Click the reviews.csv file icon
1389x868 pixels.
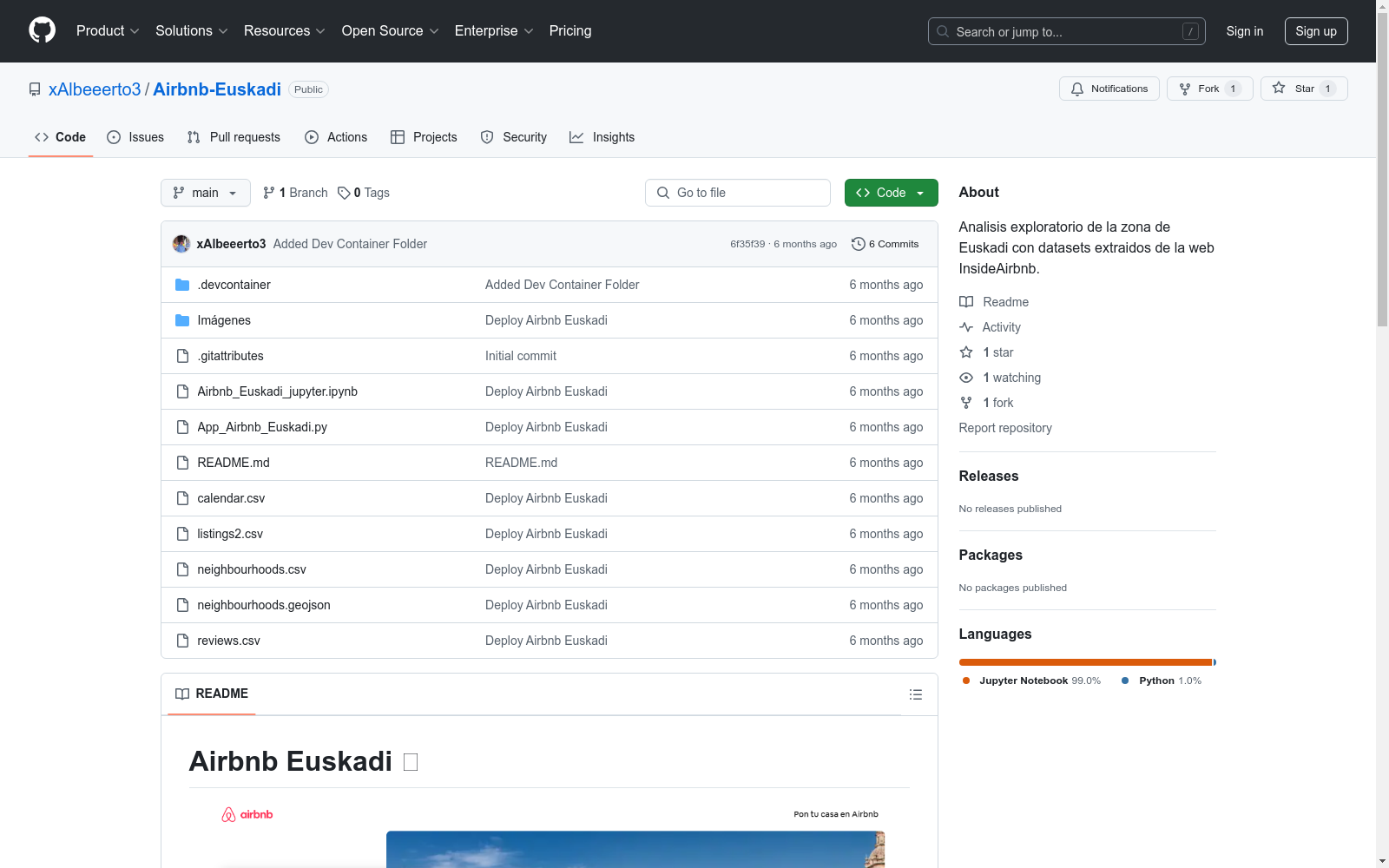[182, 641]
